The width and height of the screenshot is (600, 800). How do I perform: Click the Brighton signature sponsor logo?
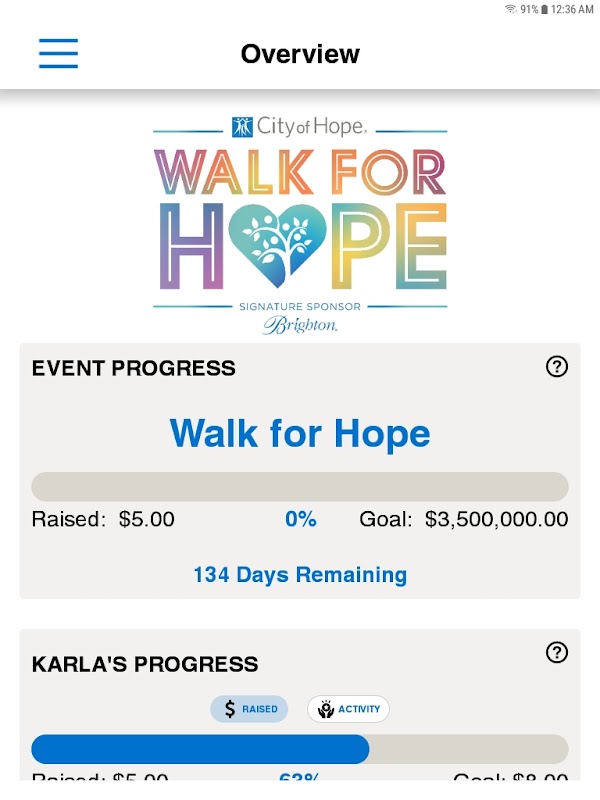[x=300, y=325]
